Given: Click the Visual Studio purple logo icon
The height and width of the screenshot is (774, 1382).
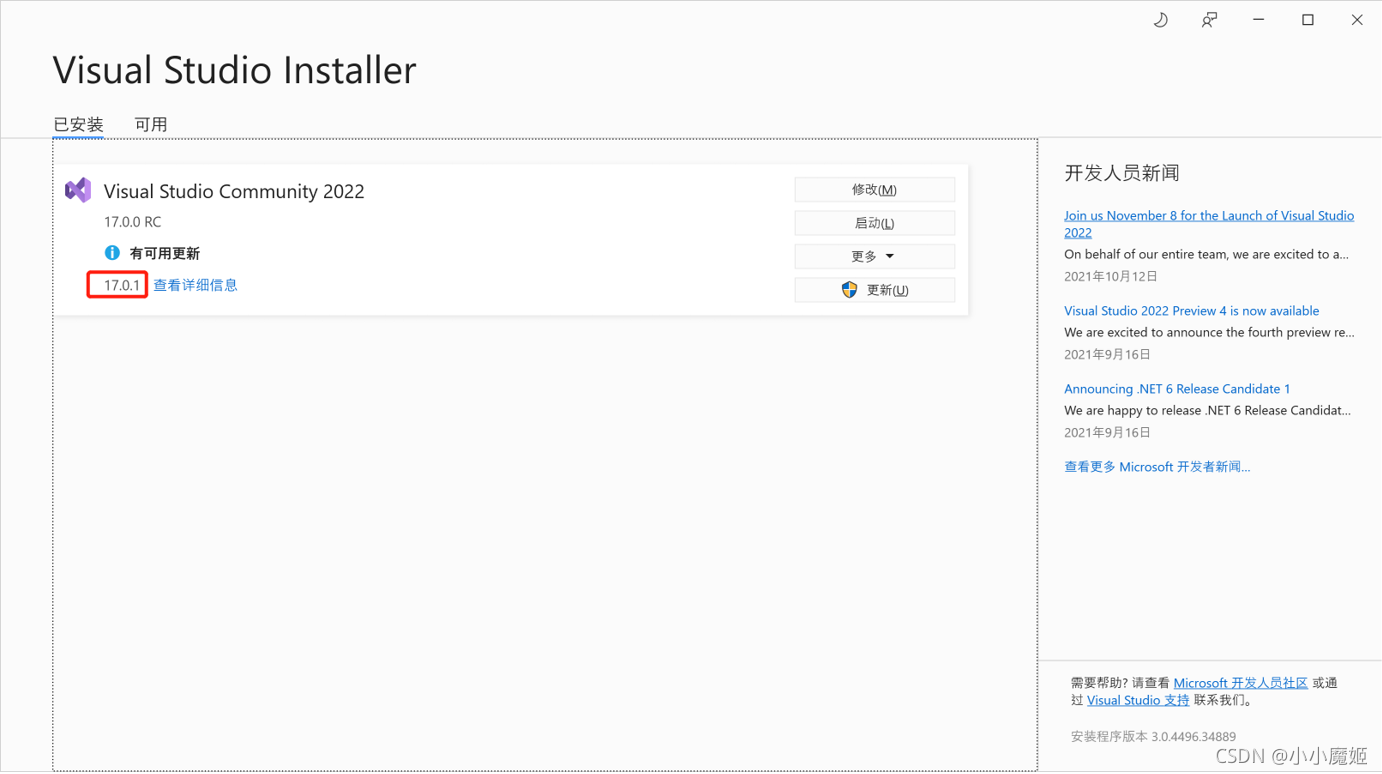Looking at the screenshot, I should 78,190.
